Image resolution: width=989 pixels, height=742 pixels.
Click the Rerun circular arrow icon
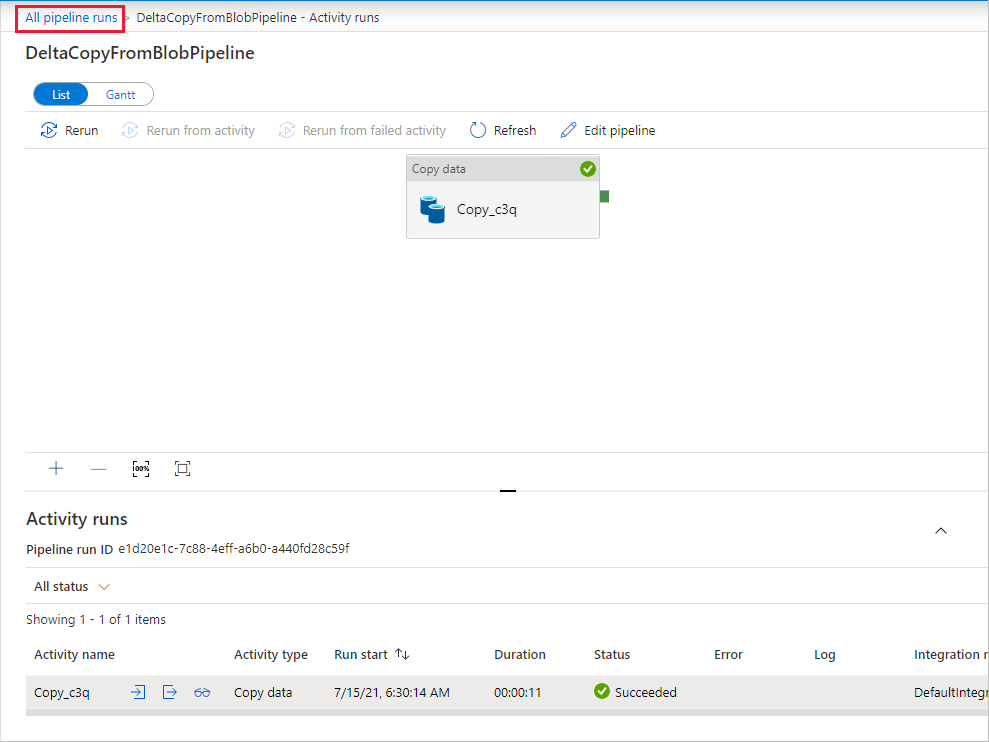point(49,130)
